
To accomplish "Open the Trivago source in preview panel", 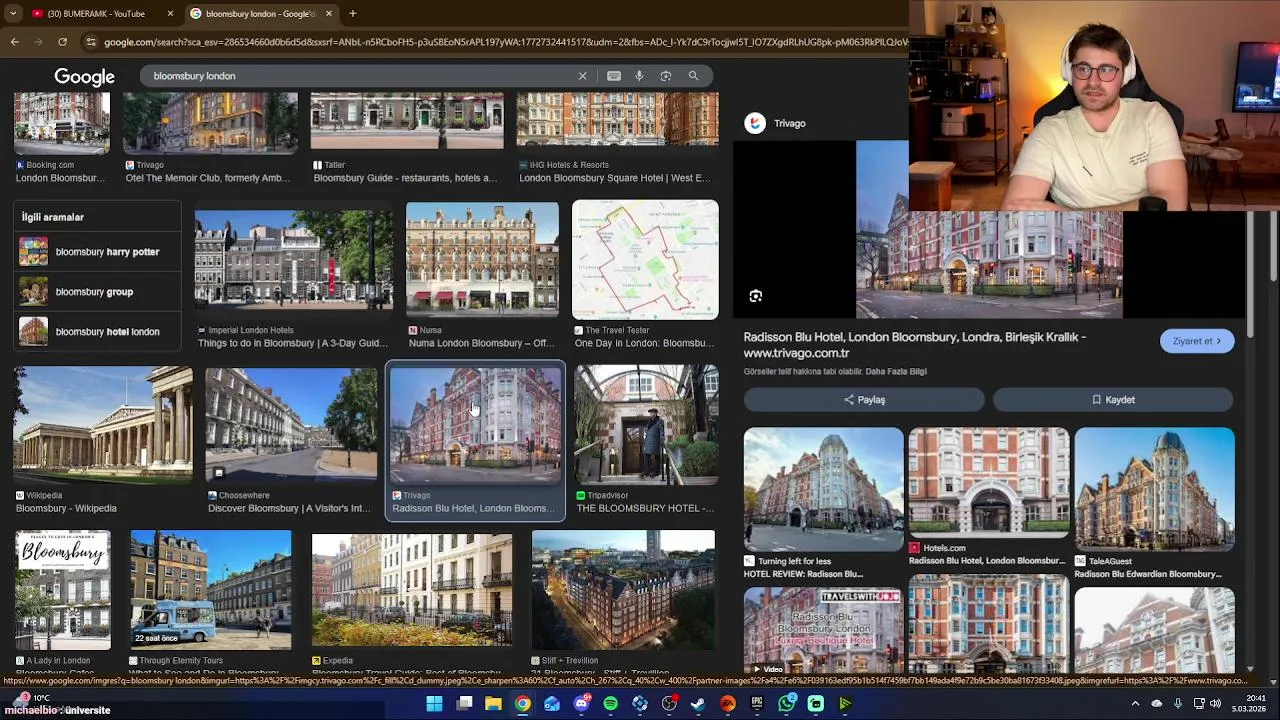I will (776, 123).
